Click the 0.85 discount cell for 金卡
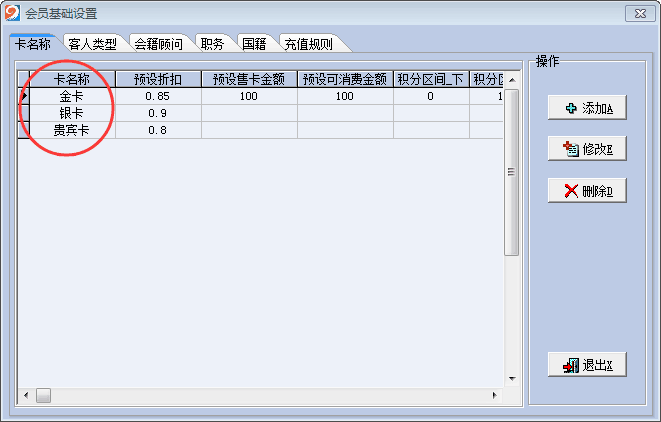The width and height of the screenshot is (661, 422). point(157,97)
